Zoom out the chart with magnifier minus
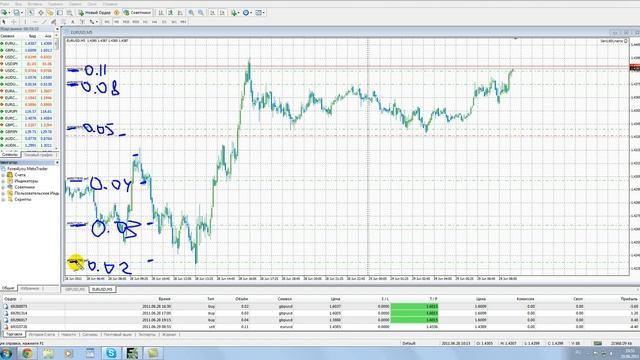 click(201, 13)
